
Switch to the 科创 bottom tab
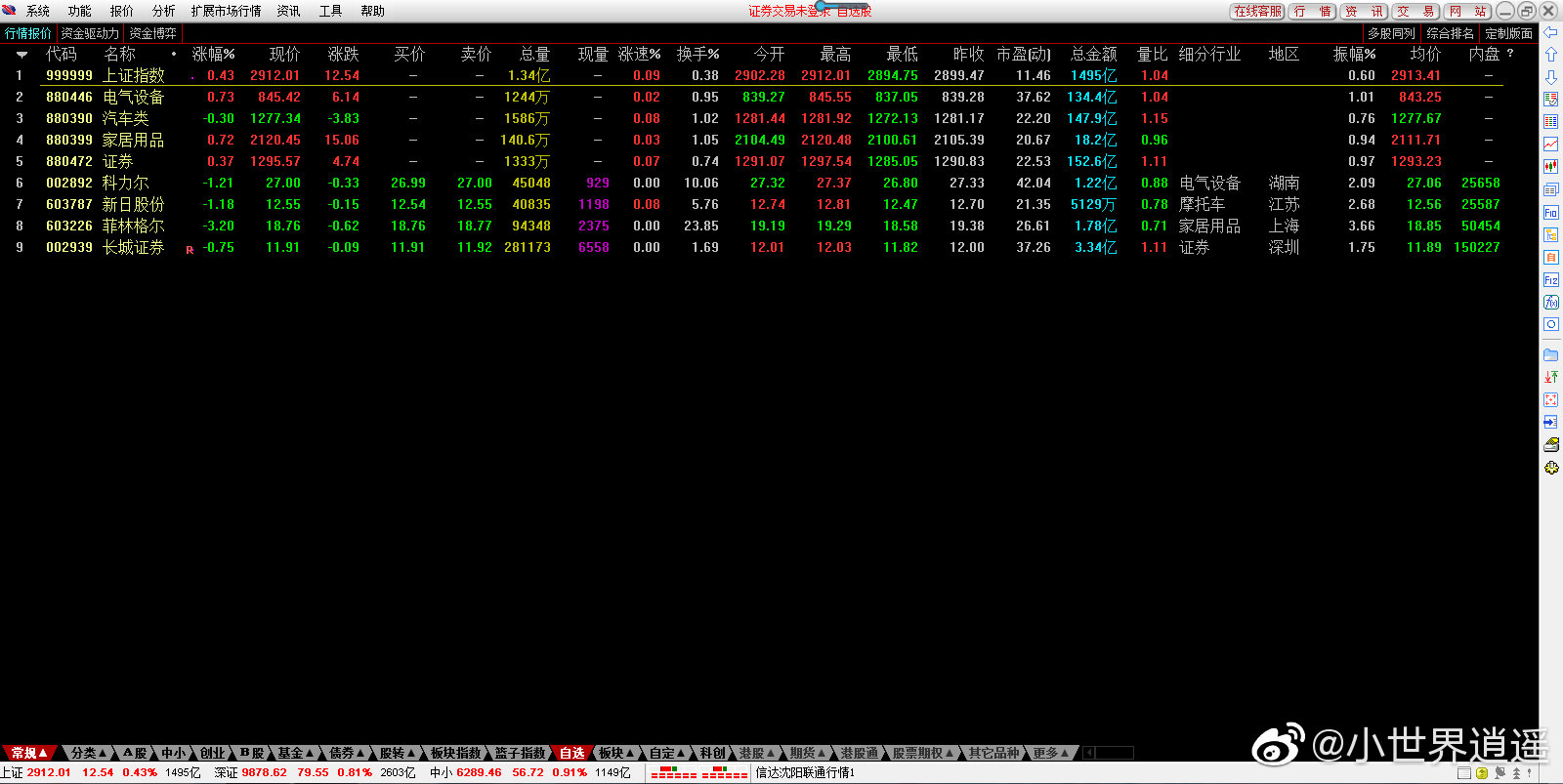click(712, 753)
